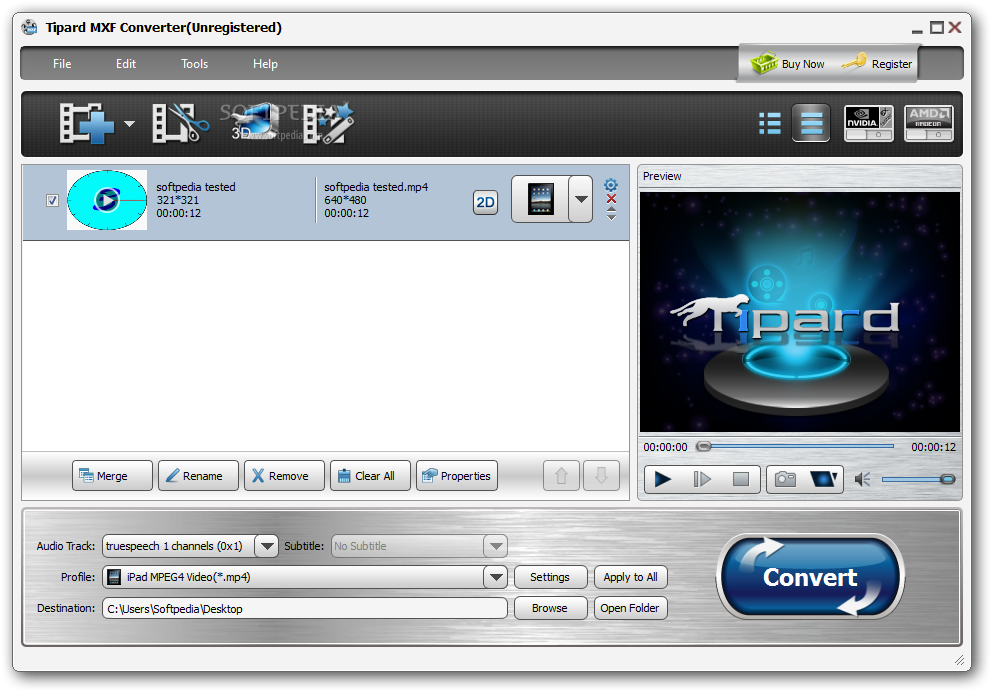Click the Browse button
Viewport: 992px width, 692px height.
(x=550, y=608)
